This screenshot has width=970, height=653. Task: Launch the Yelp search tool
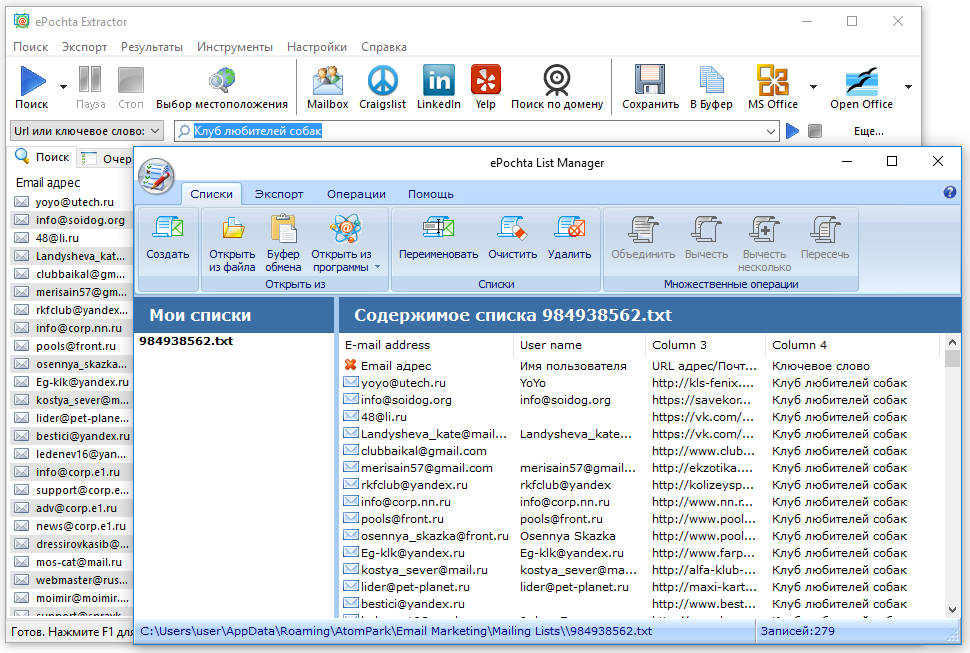486,80
